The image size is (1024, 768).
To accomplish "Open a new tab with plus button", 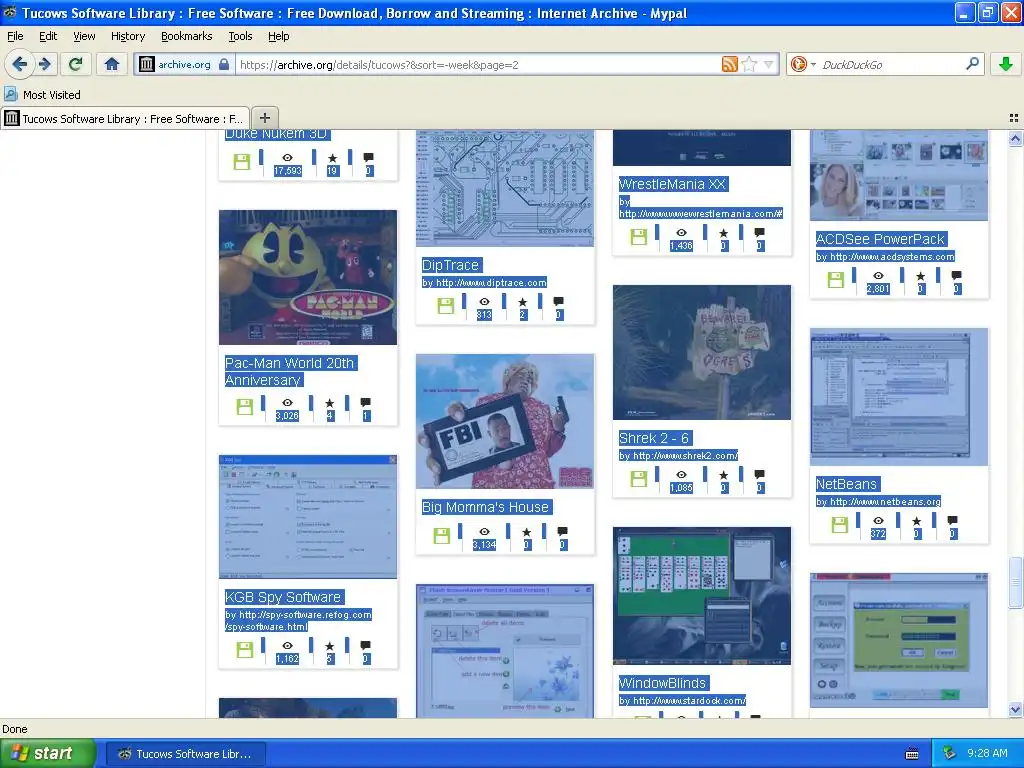I will tap(264, 118).
